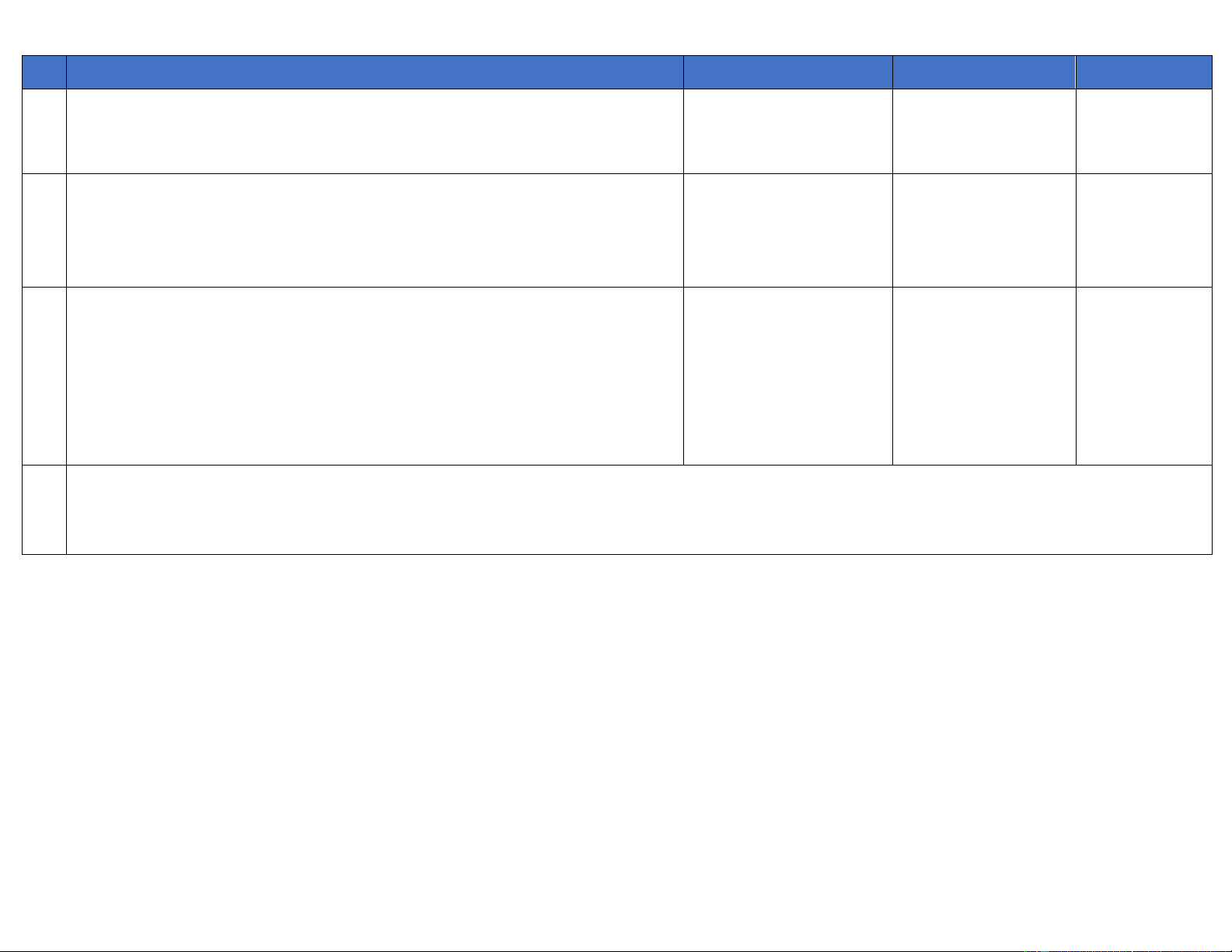Place cursor in second white row's widest cell
Screen dimensions: 1232x952
(x=375, y=230)
